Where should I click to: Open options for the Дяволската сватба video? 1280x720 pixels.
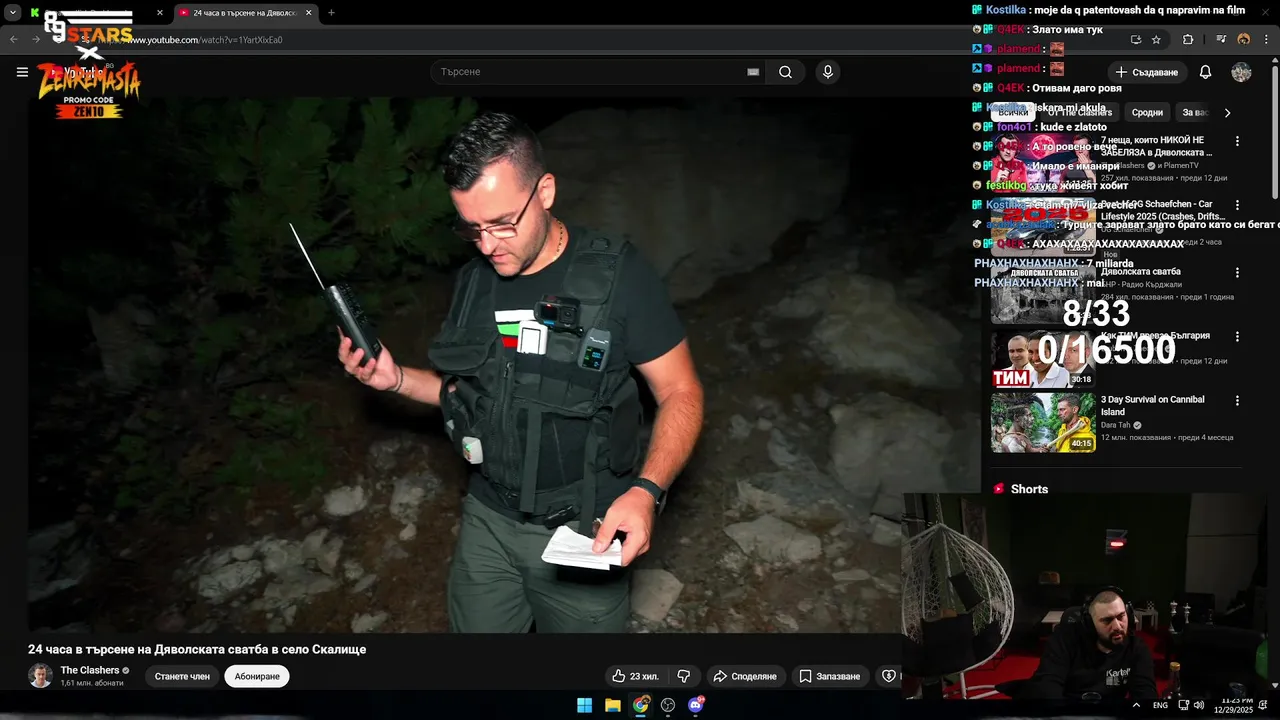point(1237,272)
